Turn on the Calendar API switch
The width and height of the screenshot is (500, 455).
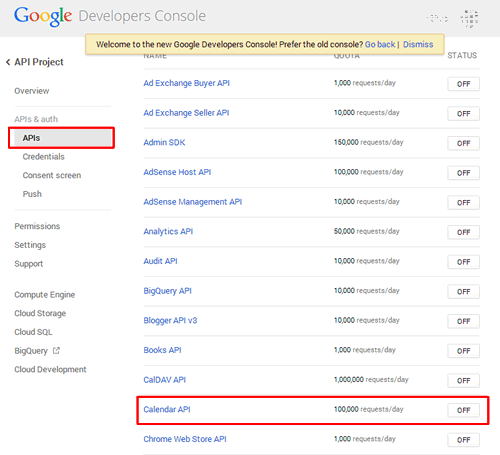[x=463, y=410]
